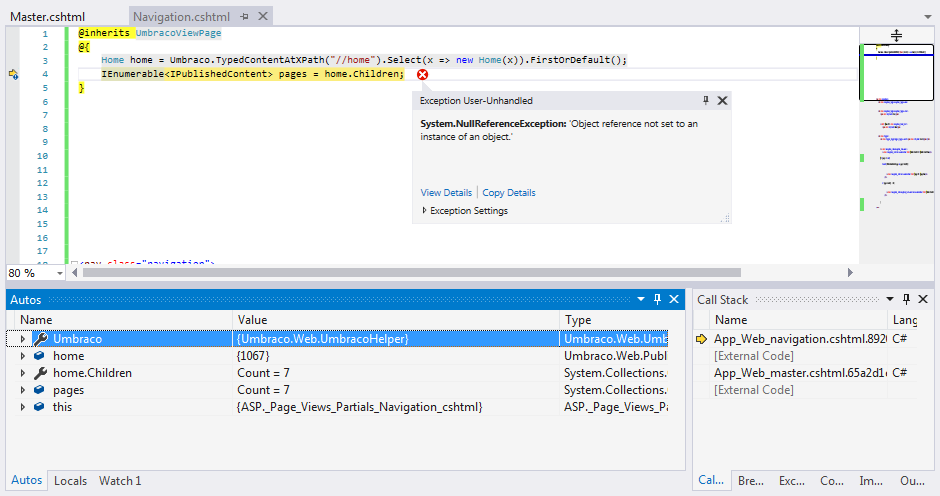
Task: Switch to the Im... immediate tab
Action: click(x=870, y=480)
